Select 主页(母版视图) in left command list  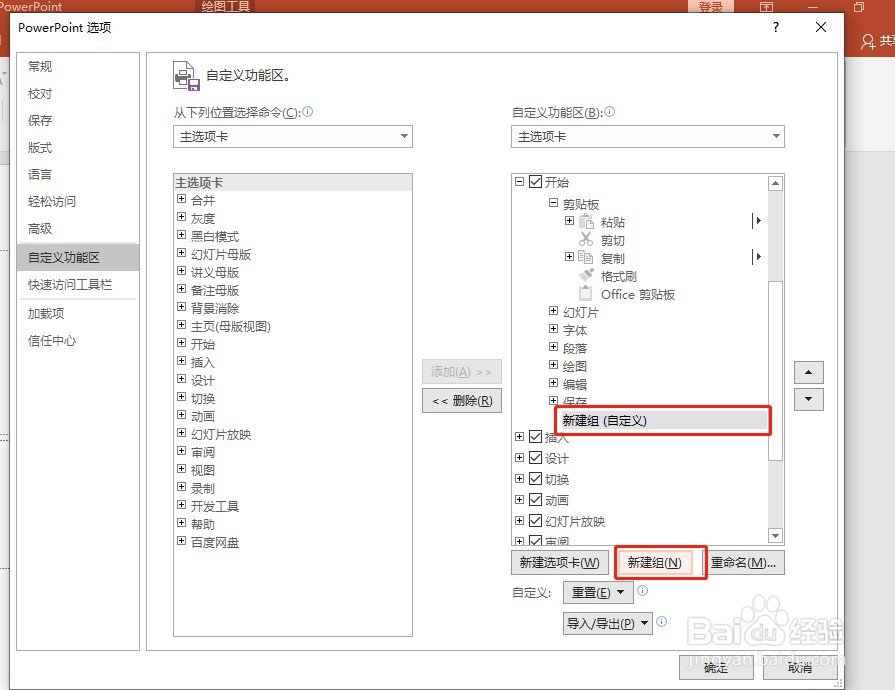pos(231,326)
